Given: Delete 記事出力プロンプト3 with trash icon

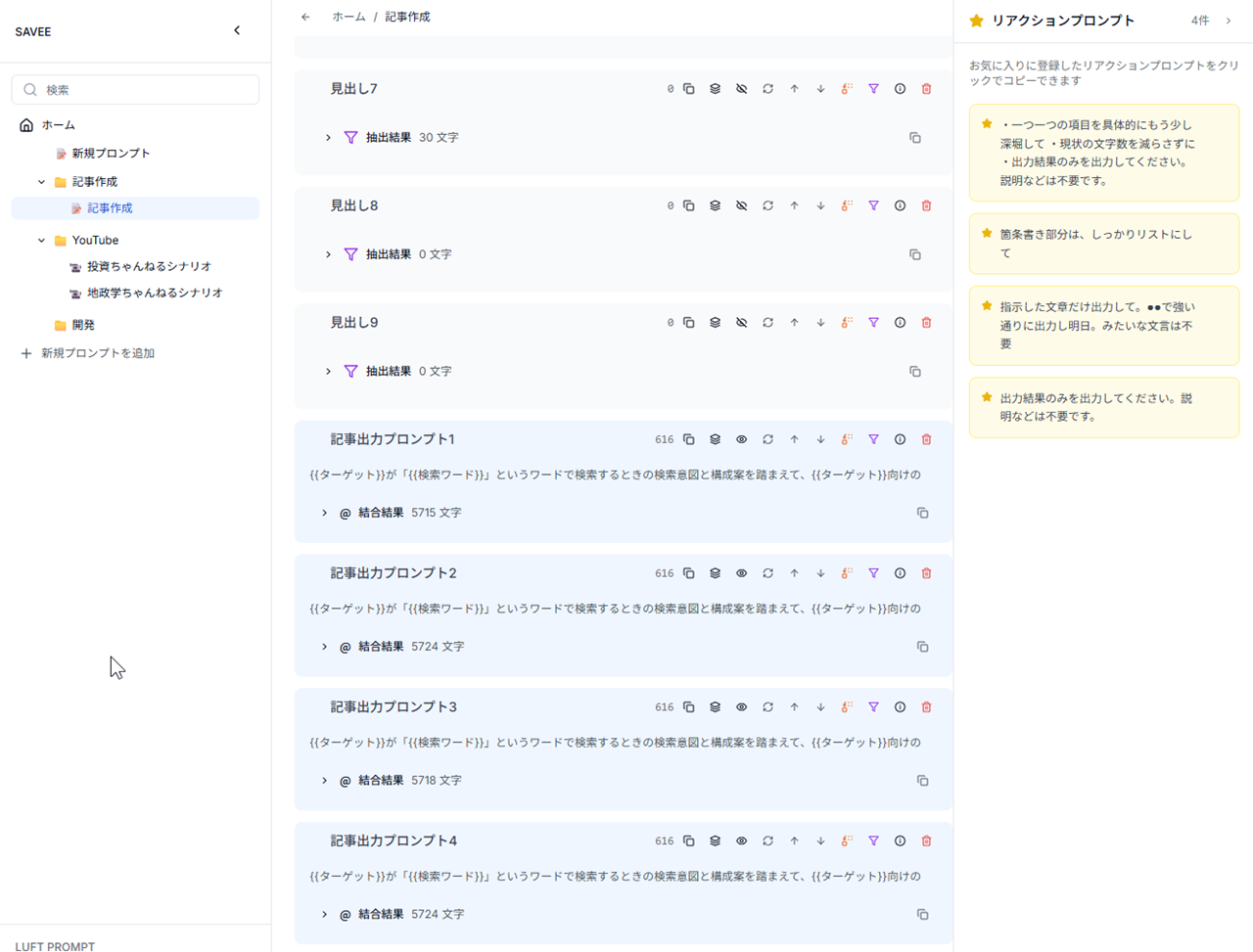Looking at the screenshot, I should click(927, 707).
